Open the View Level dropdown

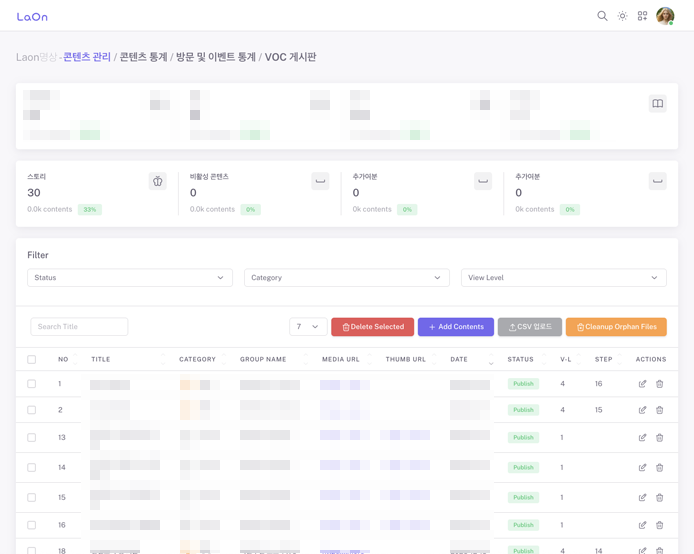click(563, 278)
